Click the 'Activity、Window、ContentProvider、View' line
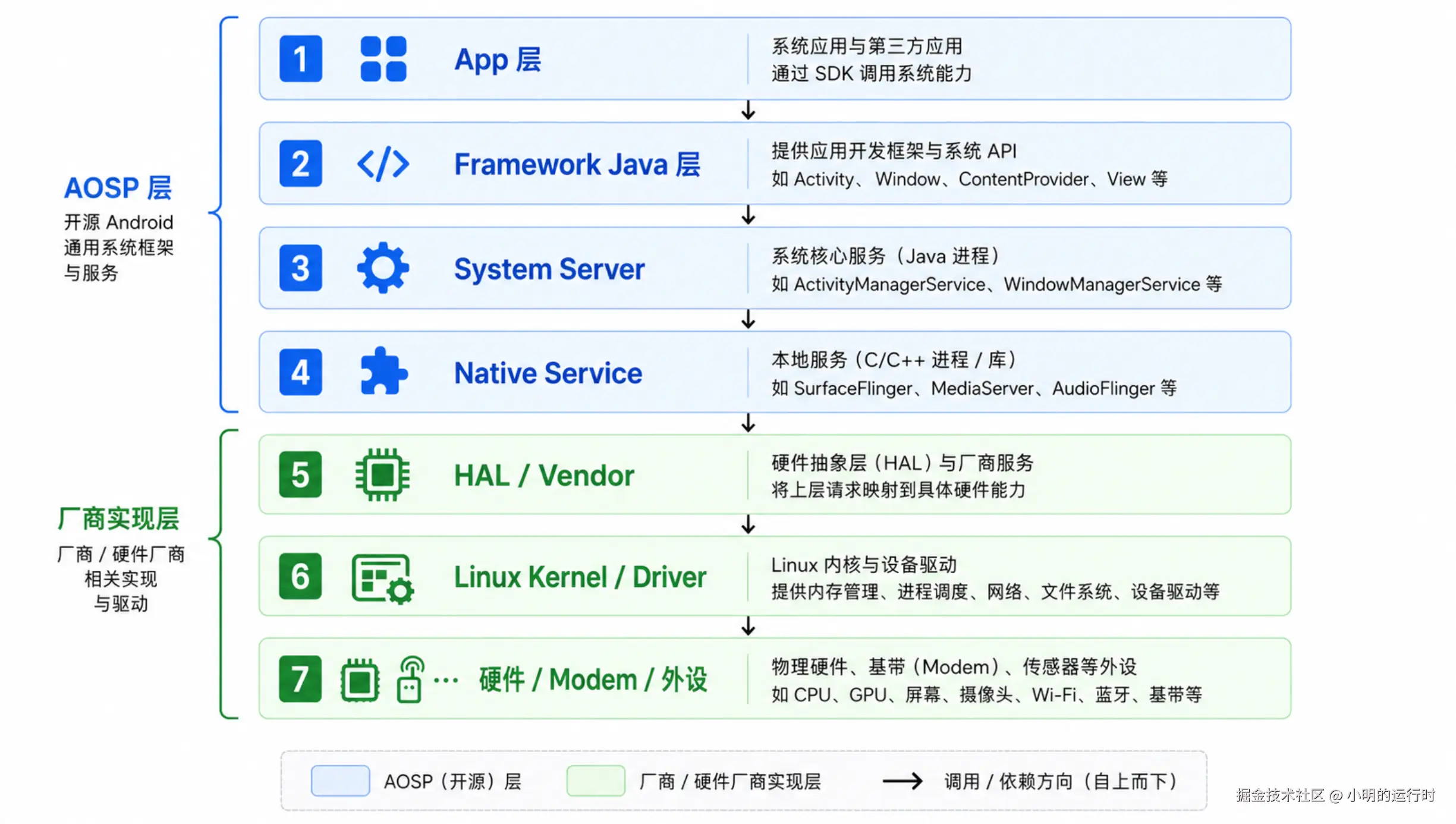1456x824 pixels. [970, 179]
